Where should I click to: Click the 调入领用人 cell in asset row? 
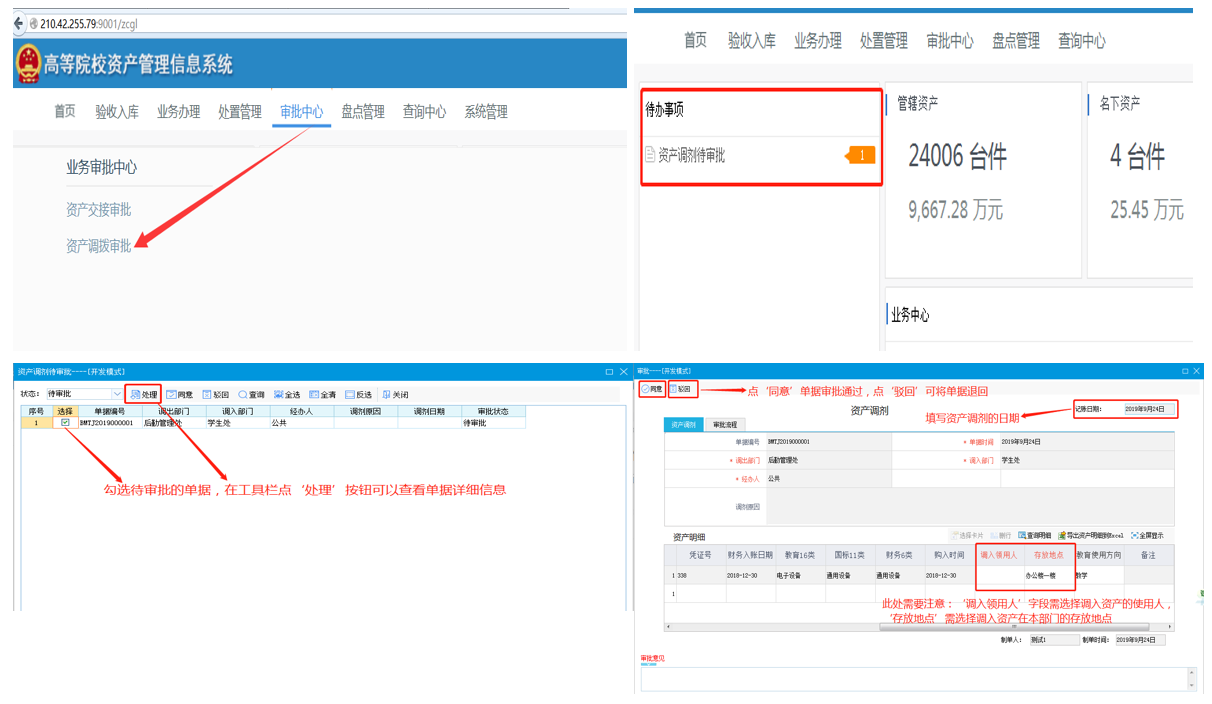[998, 576]
